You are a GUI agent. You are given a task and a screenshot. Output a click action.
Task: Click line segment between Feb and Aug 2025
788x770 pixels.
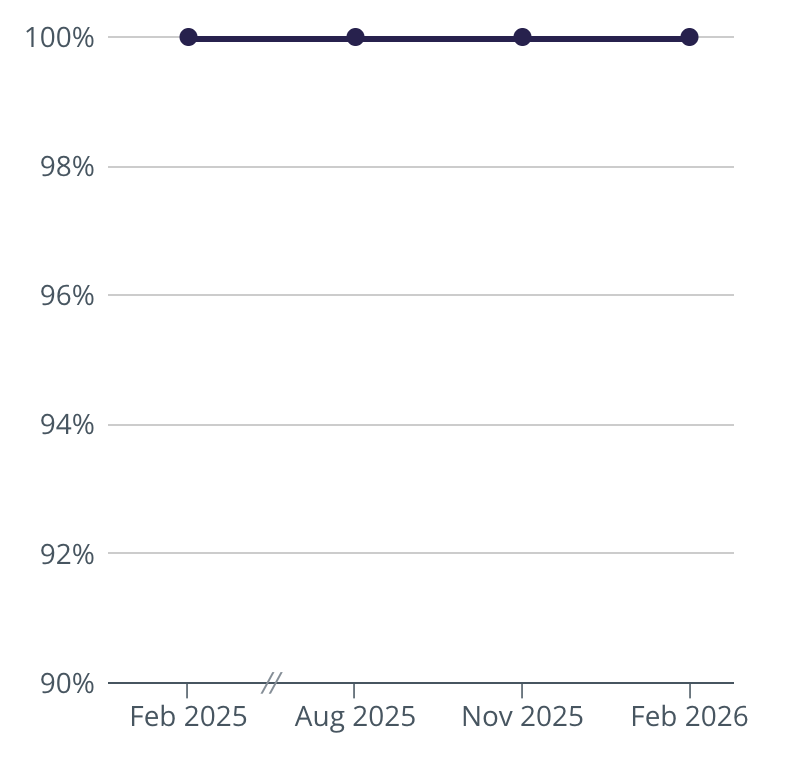(271, 37)
